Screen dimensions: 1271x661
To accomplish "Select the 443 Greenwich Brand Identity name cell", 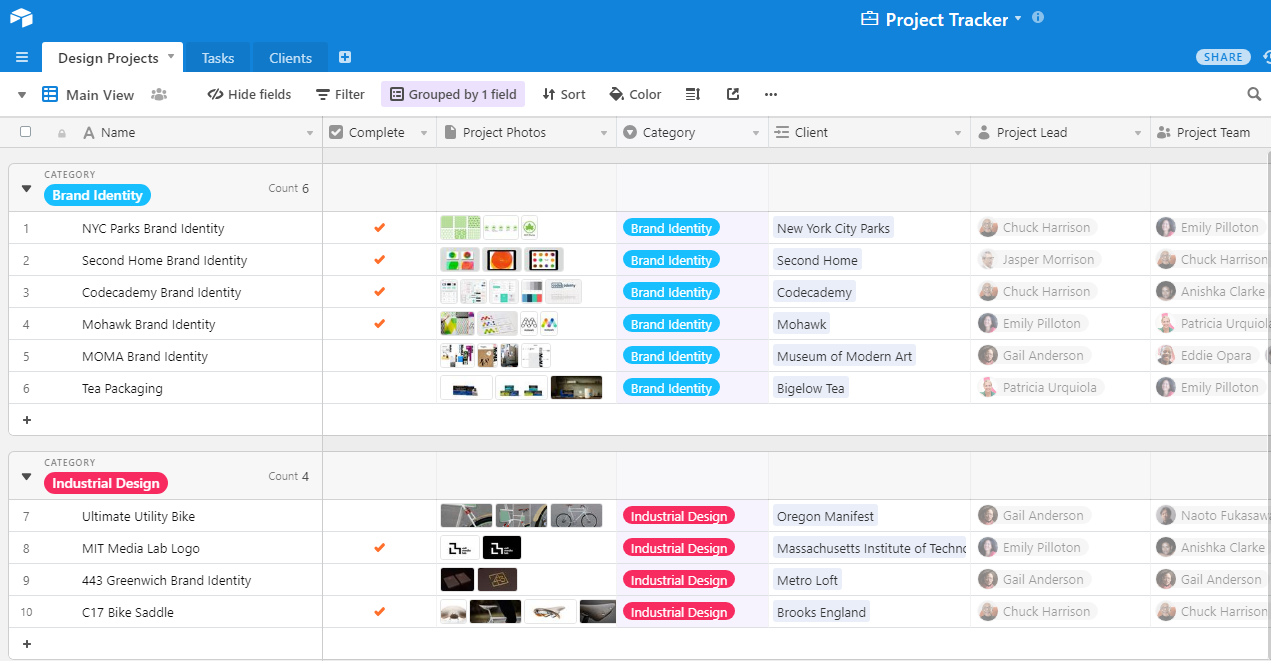I will [x=165, y=580].
